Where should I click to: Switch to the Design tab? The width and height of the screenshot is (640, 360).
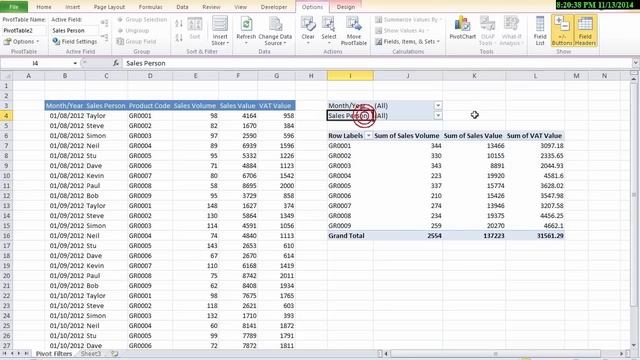tap(346, 7)
